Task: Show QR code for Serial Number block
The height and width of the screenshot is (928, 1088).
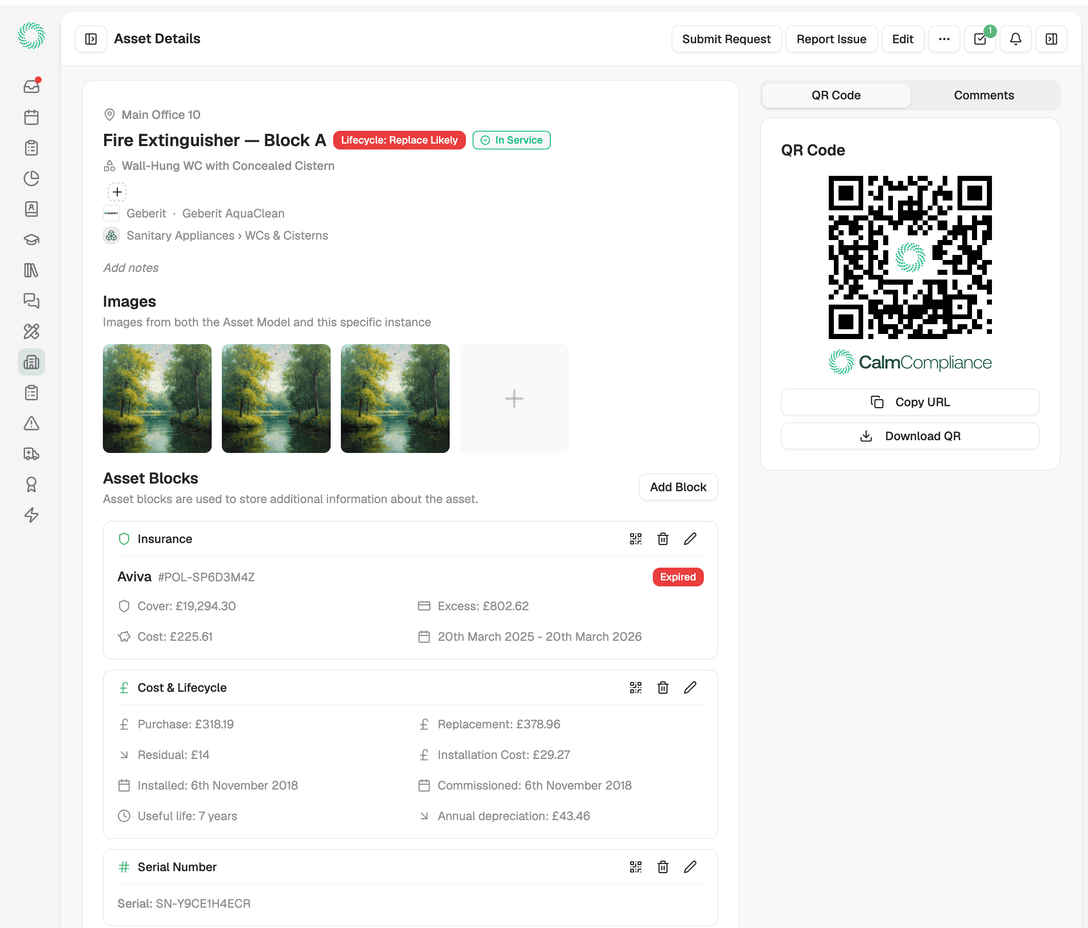Action: point(636,867)
